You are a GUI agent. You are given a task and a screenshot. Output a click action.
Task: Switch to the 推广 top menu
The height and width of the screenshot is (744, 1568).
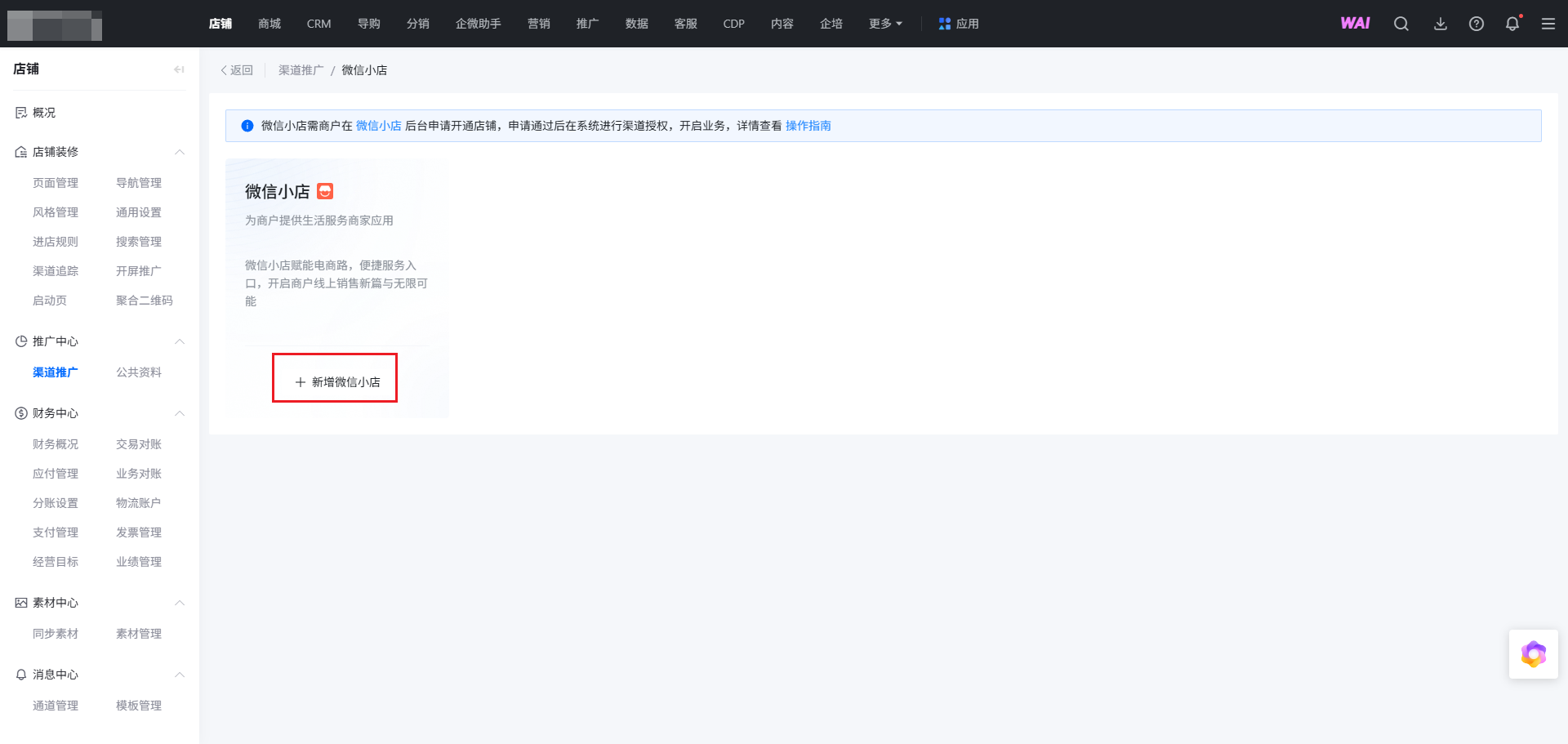(x=588, y=24)
